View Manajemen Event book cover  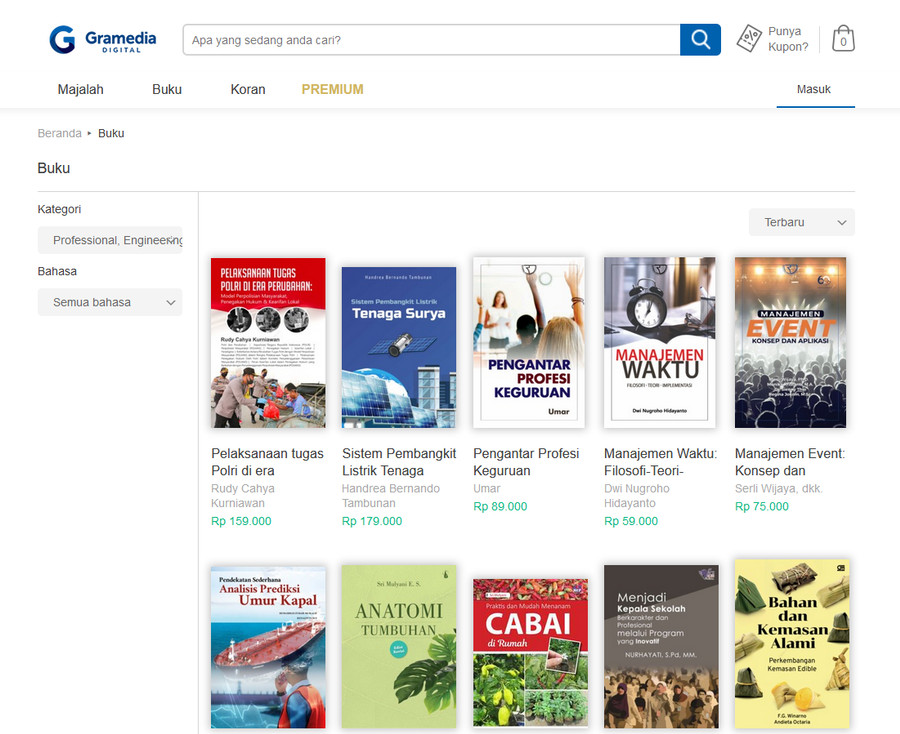[x=790, y=342]
